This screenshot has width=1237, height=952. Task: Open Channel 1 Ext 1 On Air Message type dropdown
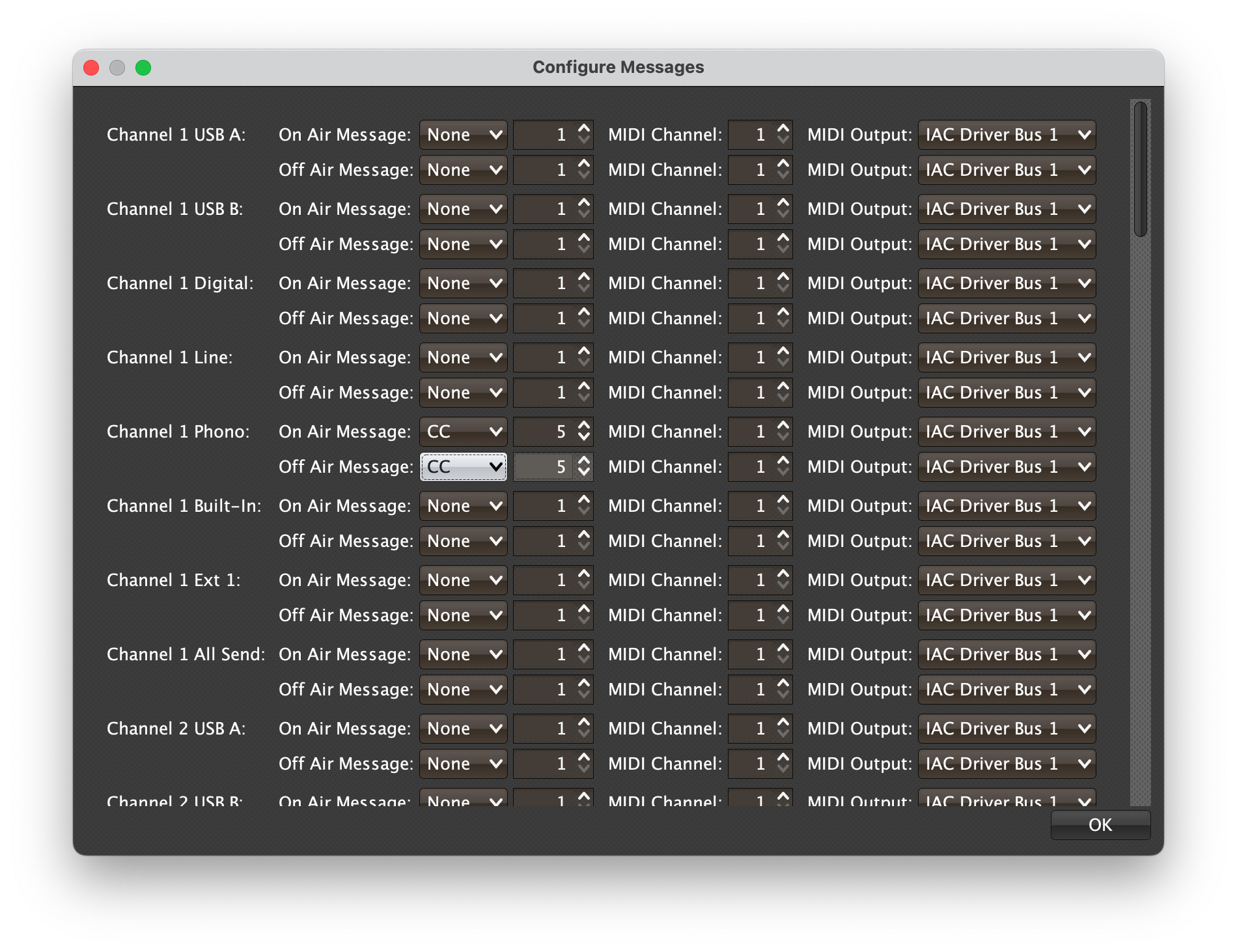point(464,580)
